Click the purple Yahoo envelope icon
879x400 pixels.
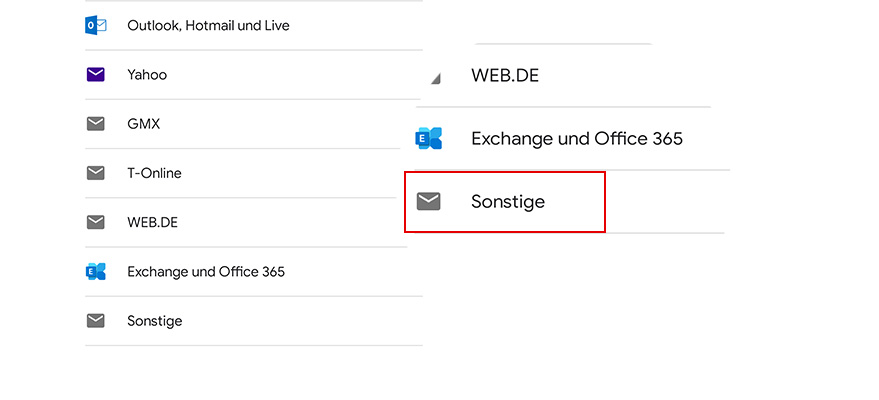pos(96,74)
